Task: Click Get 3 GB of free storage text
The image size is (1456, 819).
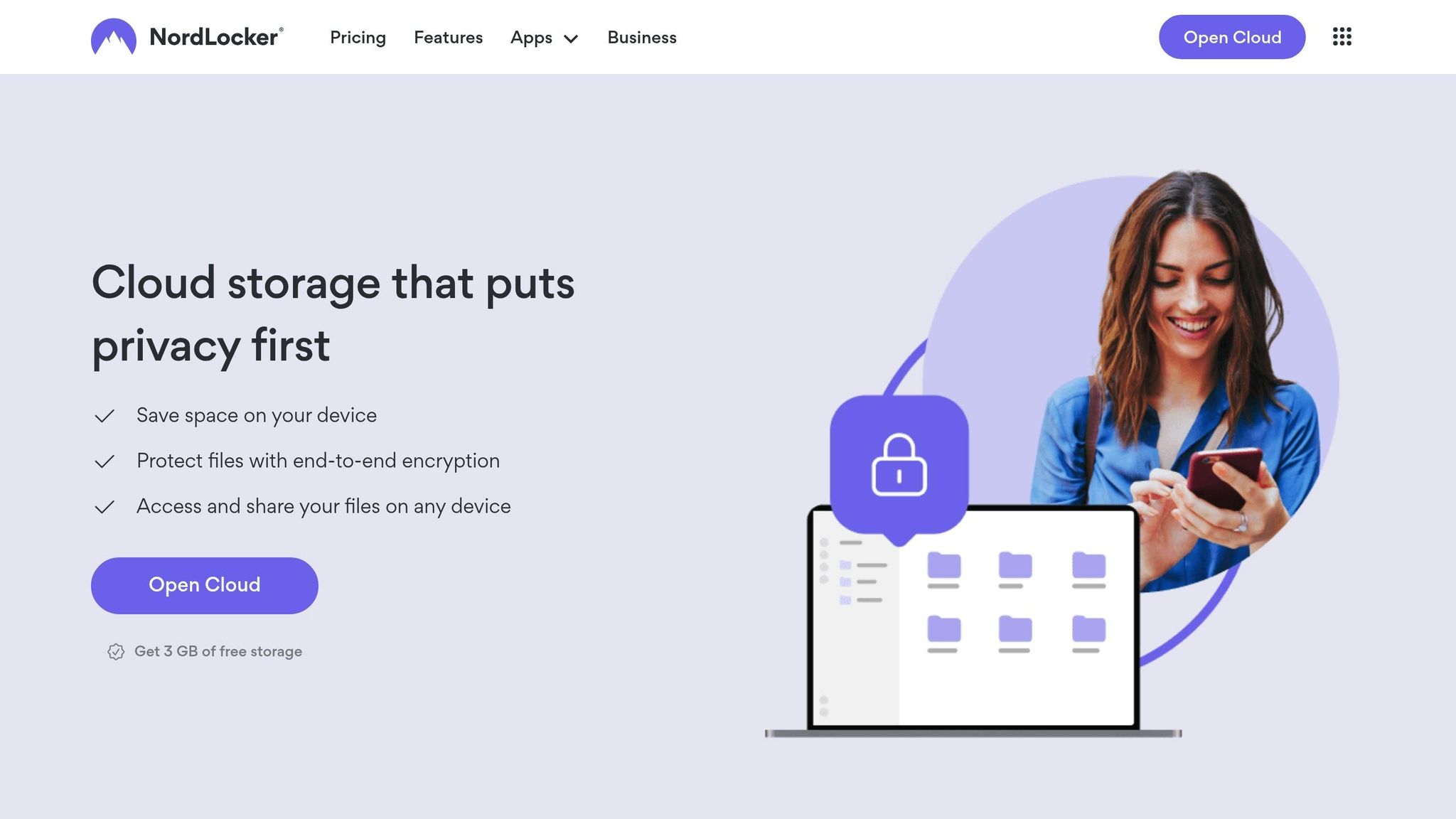Action: point(218,651)
